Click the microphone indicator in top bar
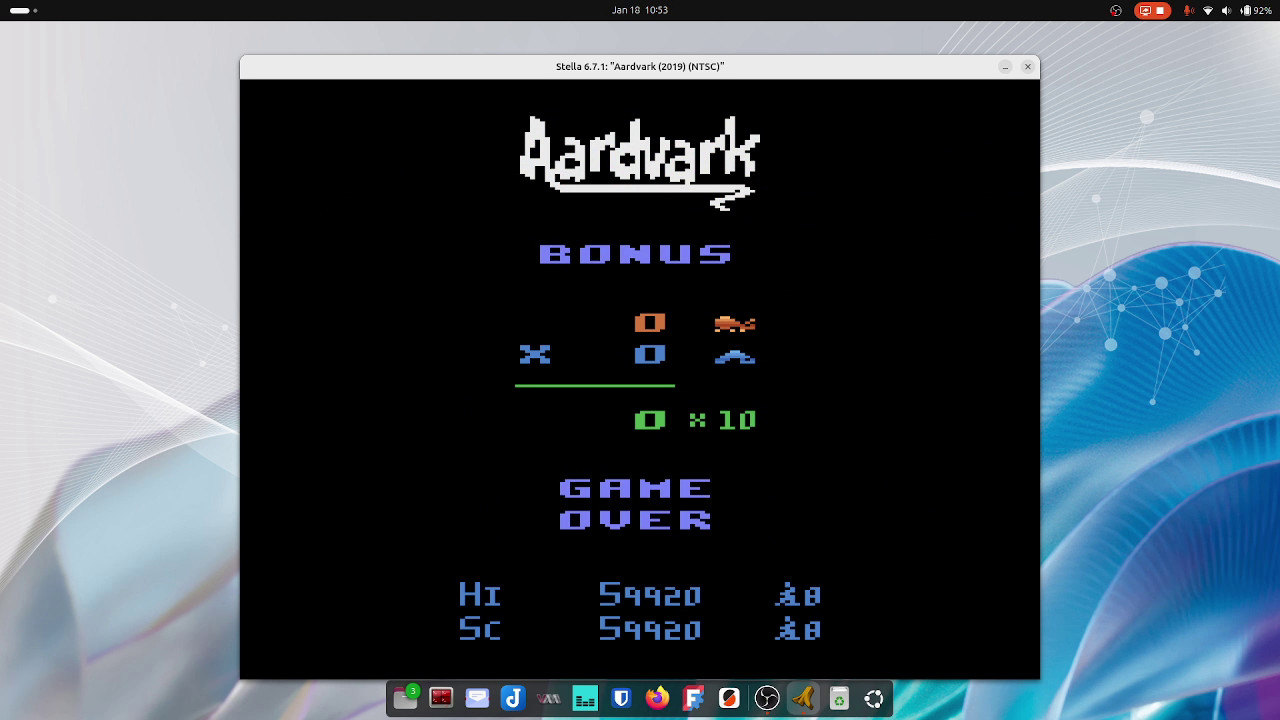 (1189, 10)
